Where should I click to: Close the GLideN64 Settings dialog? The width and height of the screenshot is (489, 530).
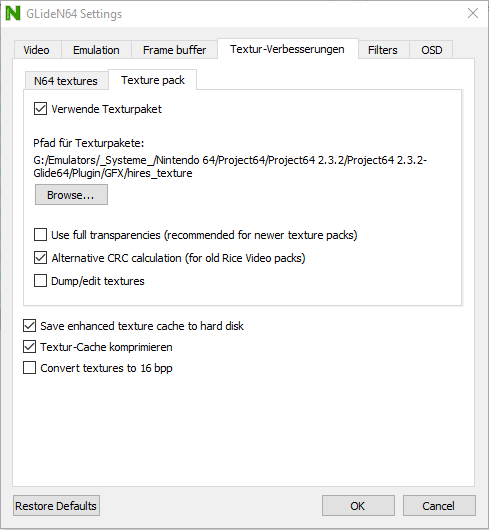[x=472, y=14]
